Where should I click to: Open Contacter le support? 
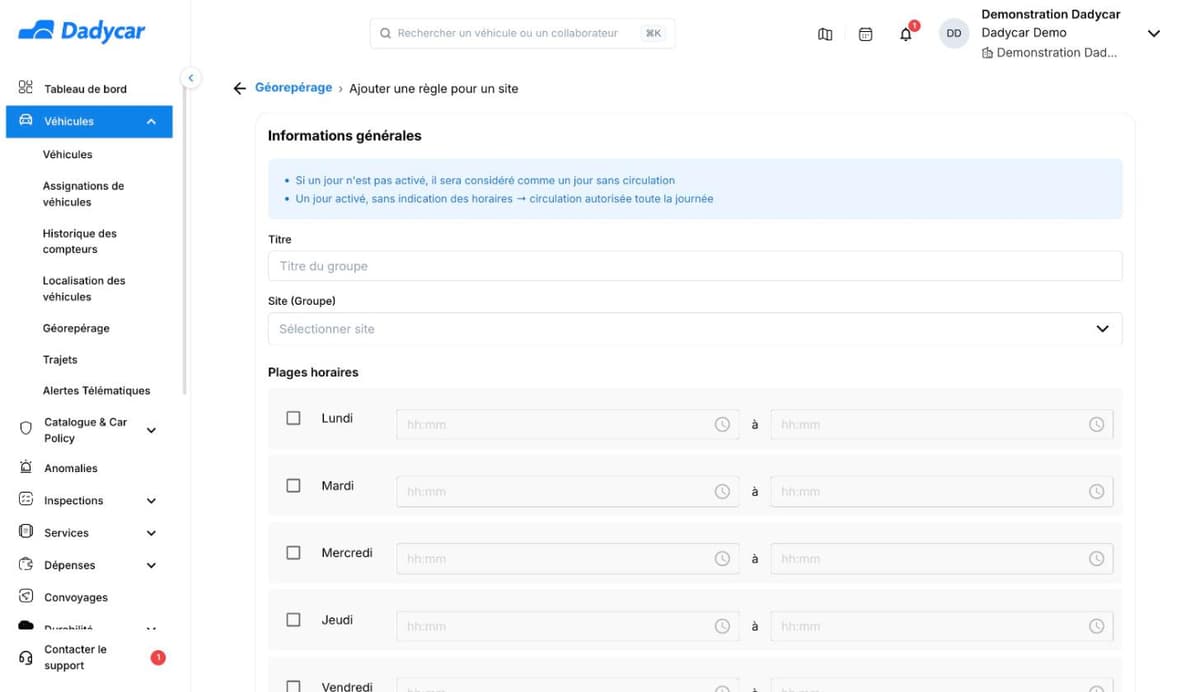pos(75,657)
